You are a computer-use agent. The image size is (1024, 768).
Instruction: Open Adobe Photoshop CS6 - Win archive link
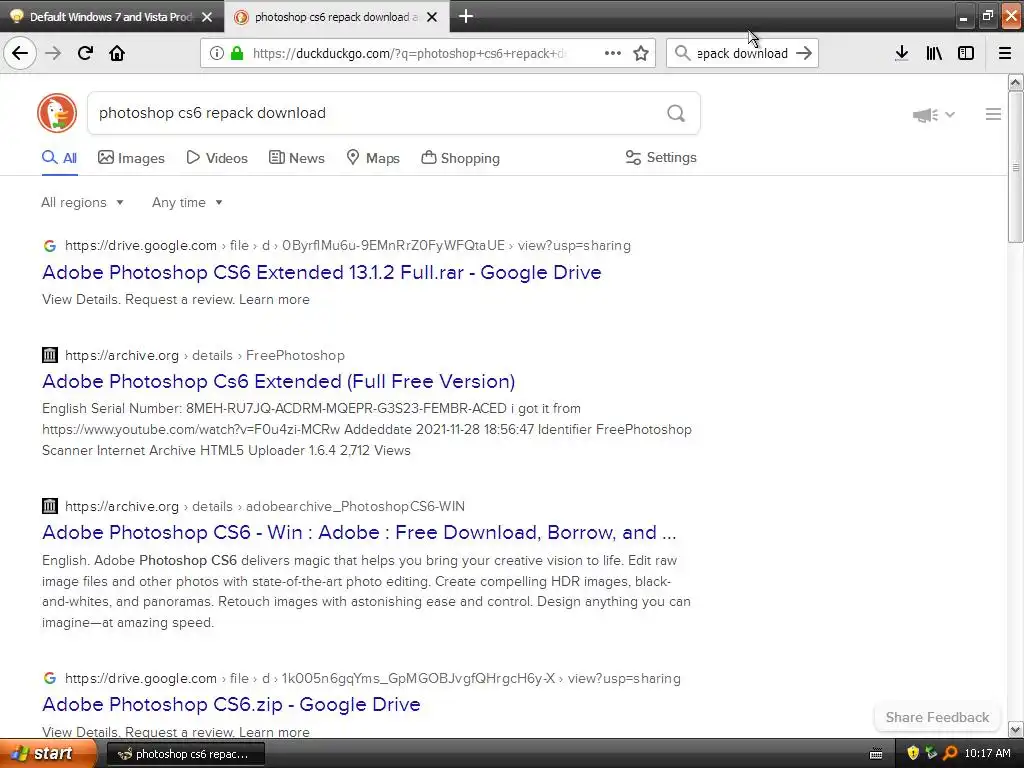coord(359,532)
